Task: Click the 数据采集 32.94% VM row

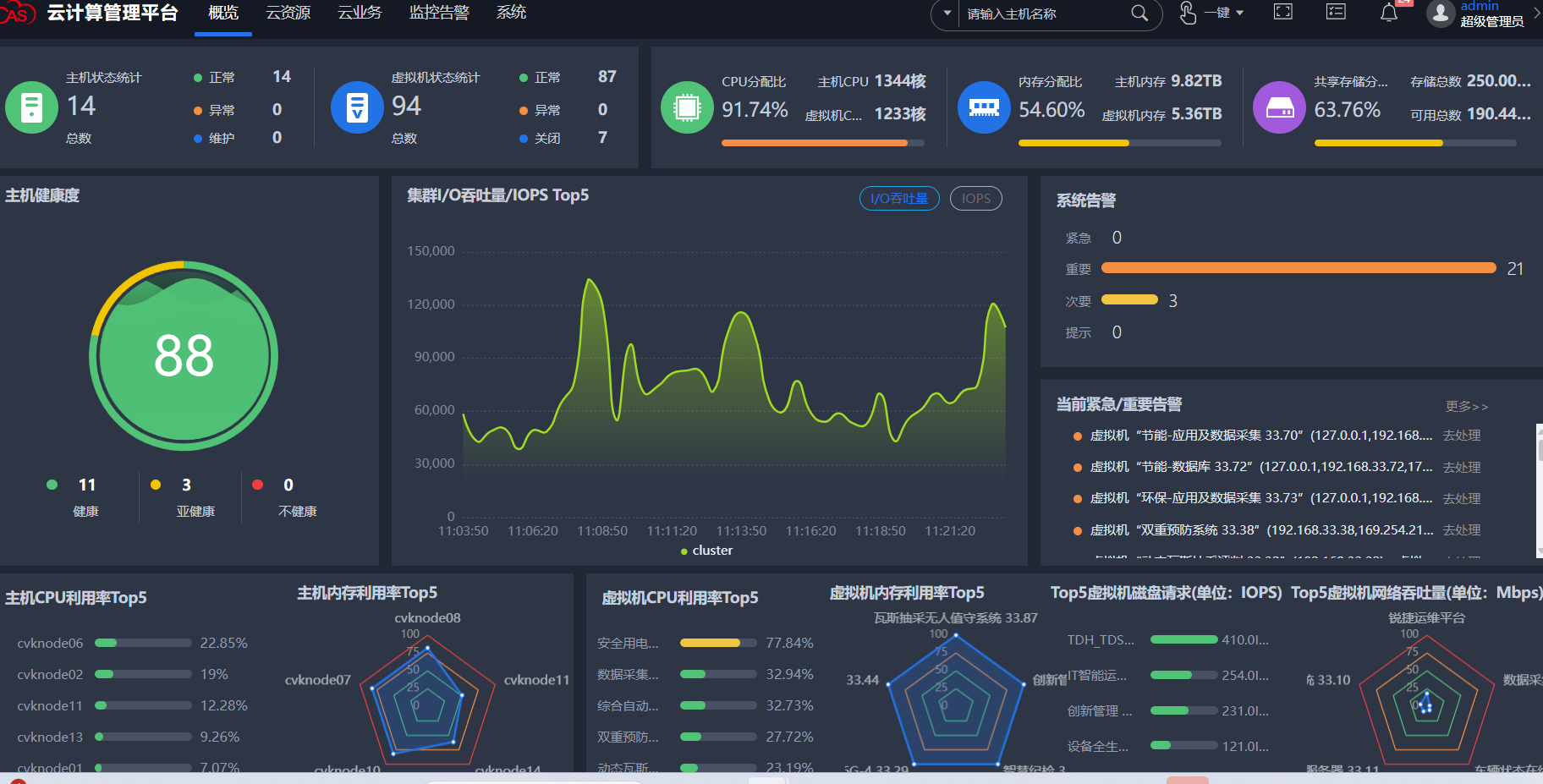Action: click(x=706, y=674)
